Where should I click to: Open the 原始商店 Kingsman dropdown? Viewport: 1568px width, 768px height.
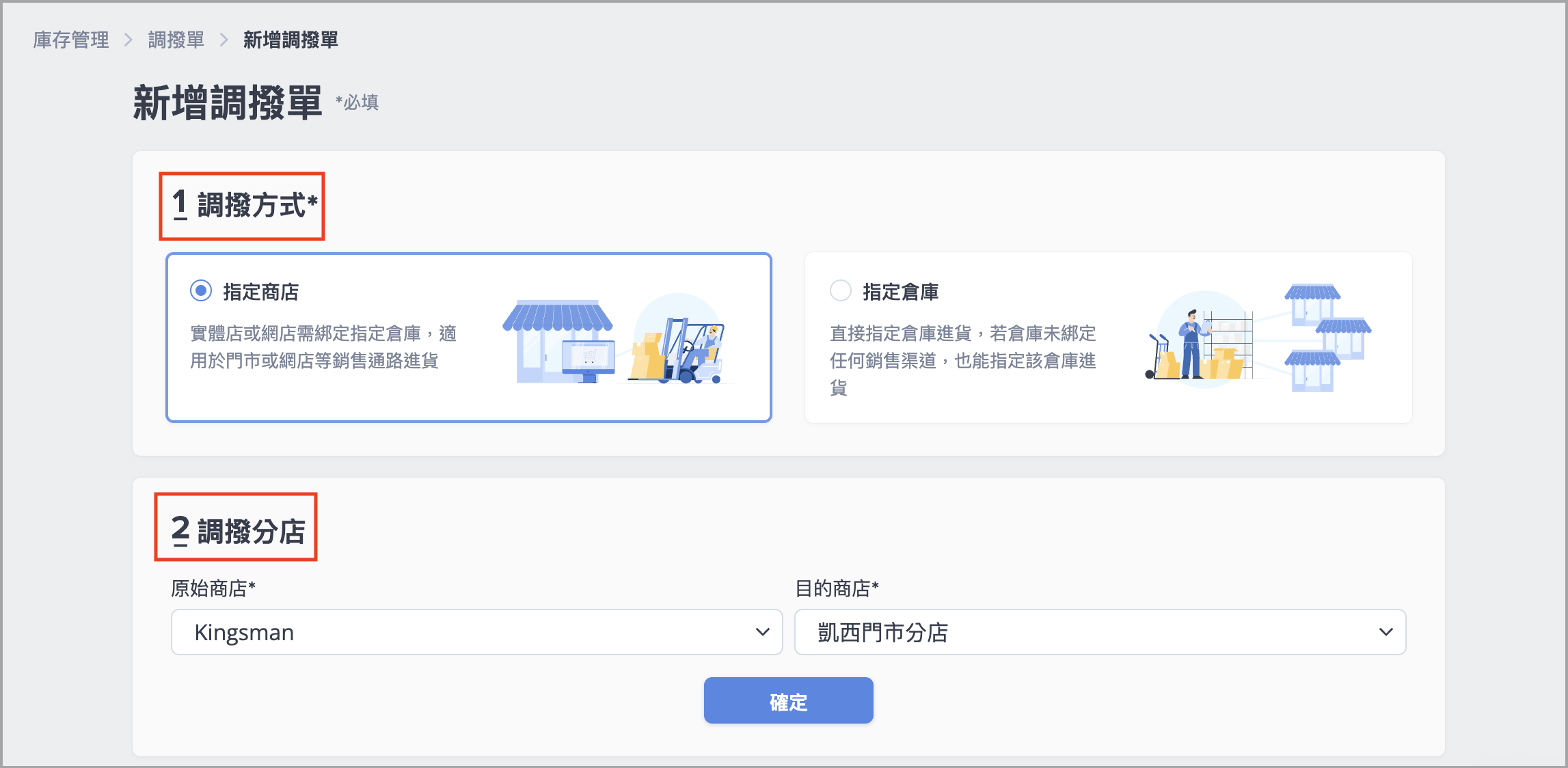476,632
